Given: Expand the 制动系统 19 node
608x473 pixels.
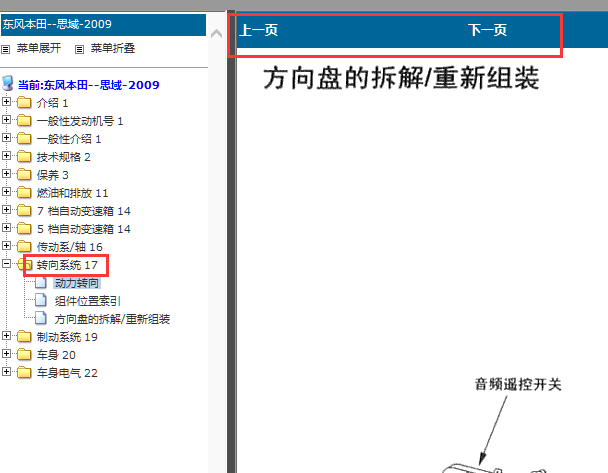Looking at the screenshot, I should (6, 335).
